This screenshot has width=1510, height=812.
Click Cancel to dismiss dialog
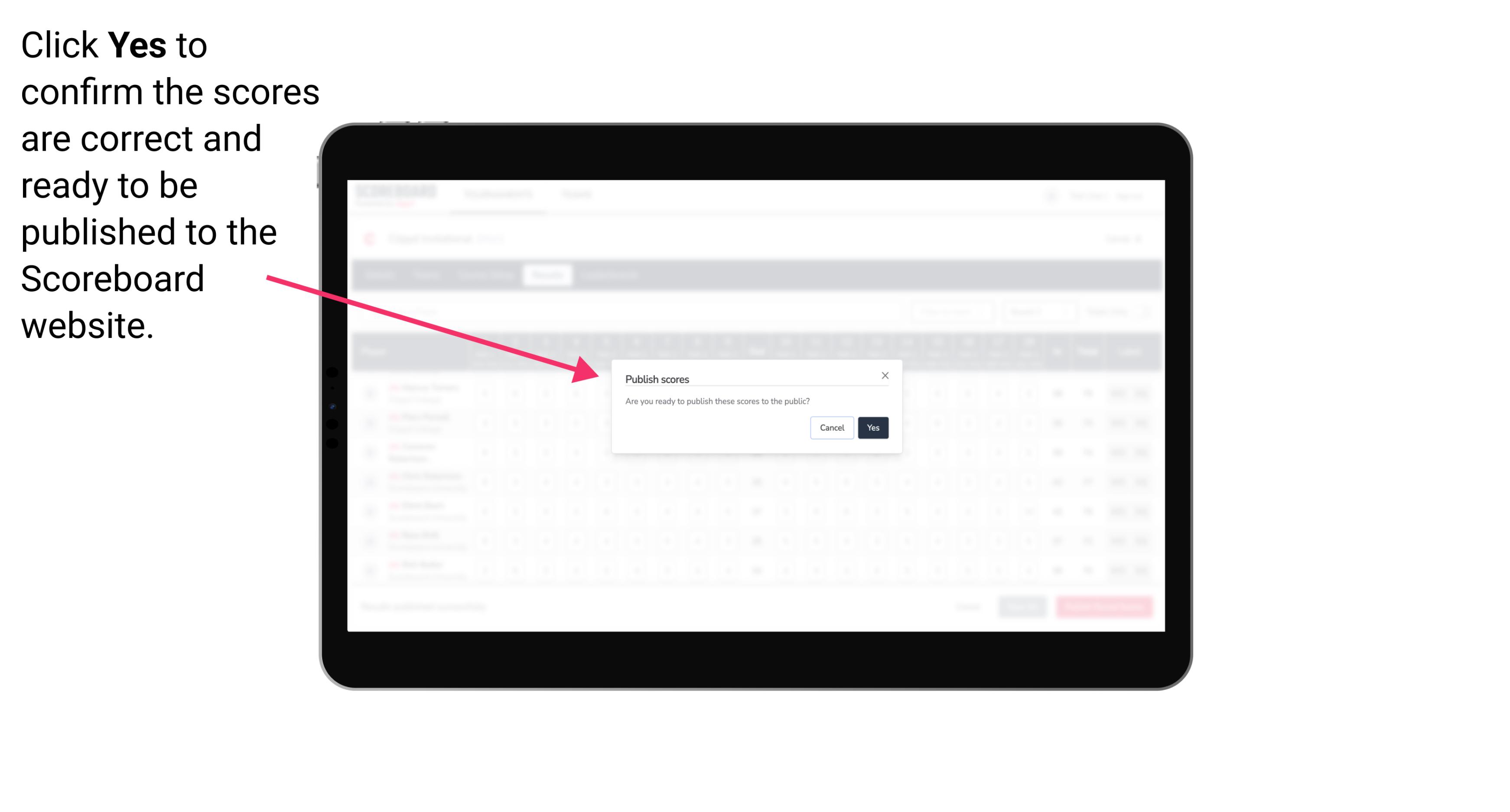832,427
